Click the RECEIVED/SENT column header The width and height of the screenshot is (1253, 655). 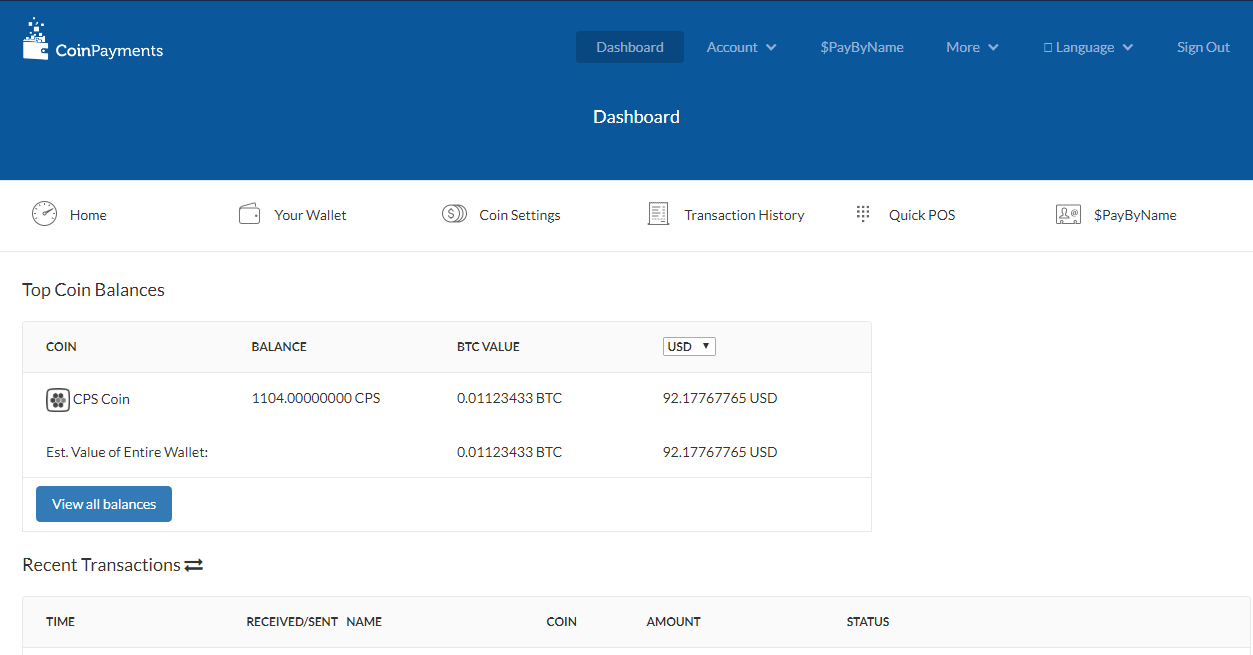point(292,622)
